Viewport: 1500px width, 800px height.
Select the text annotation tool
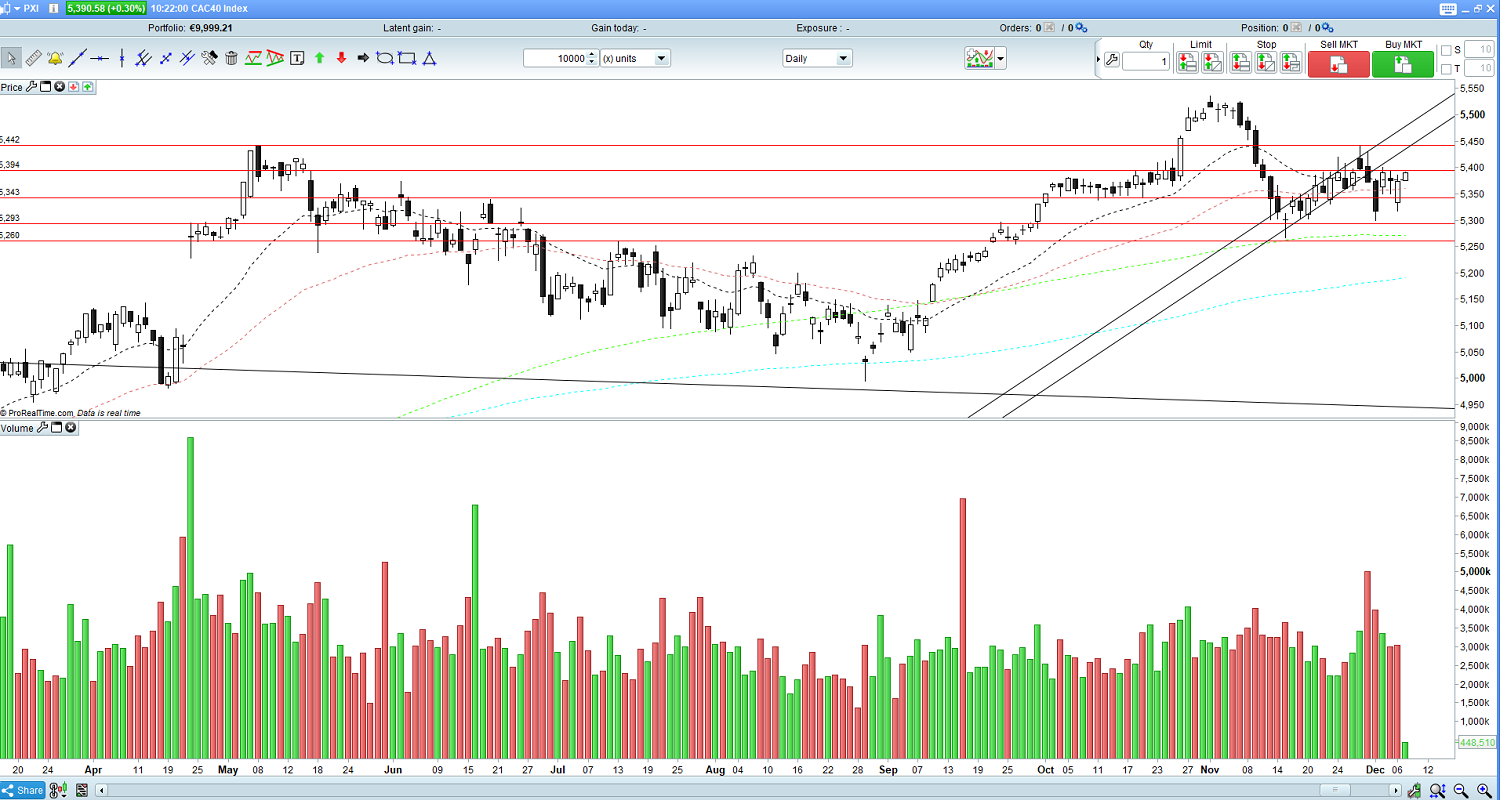[297, 58]
